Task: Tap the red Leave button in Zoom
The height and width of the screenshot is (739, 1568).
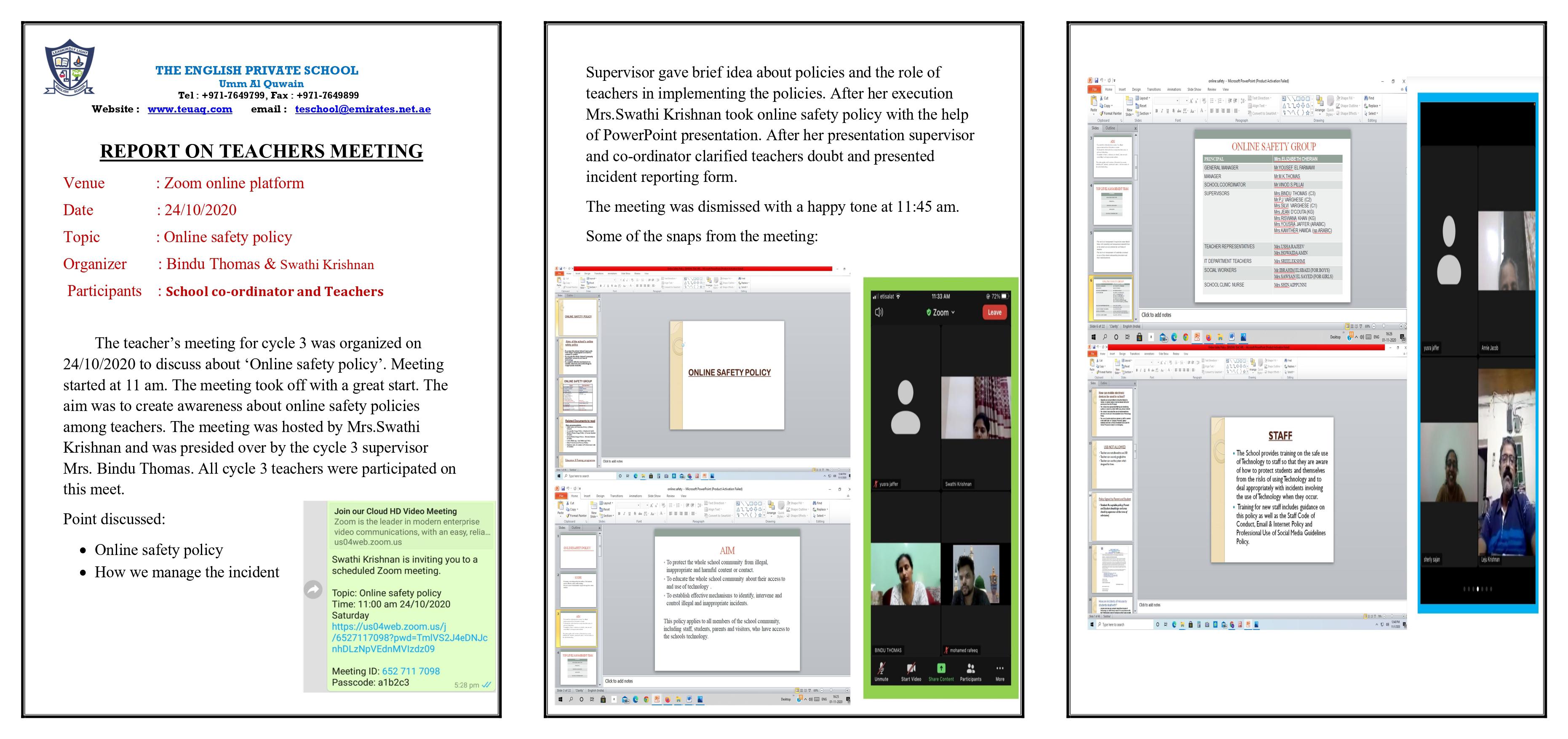Action: tap(994, 312)
